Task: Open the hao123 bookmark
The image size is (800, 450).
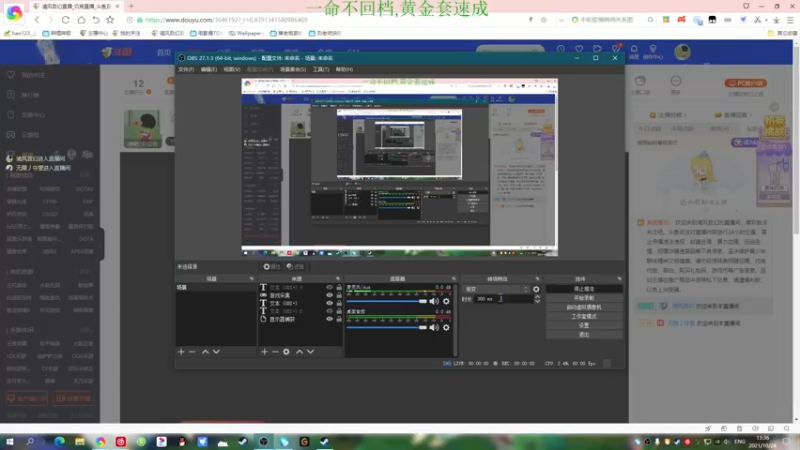Action: pyautogui.click(x=20, y=33)
